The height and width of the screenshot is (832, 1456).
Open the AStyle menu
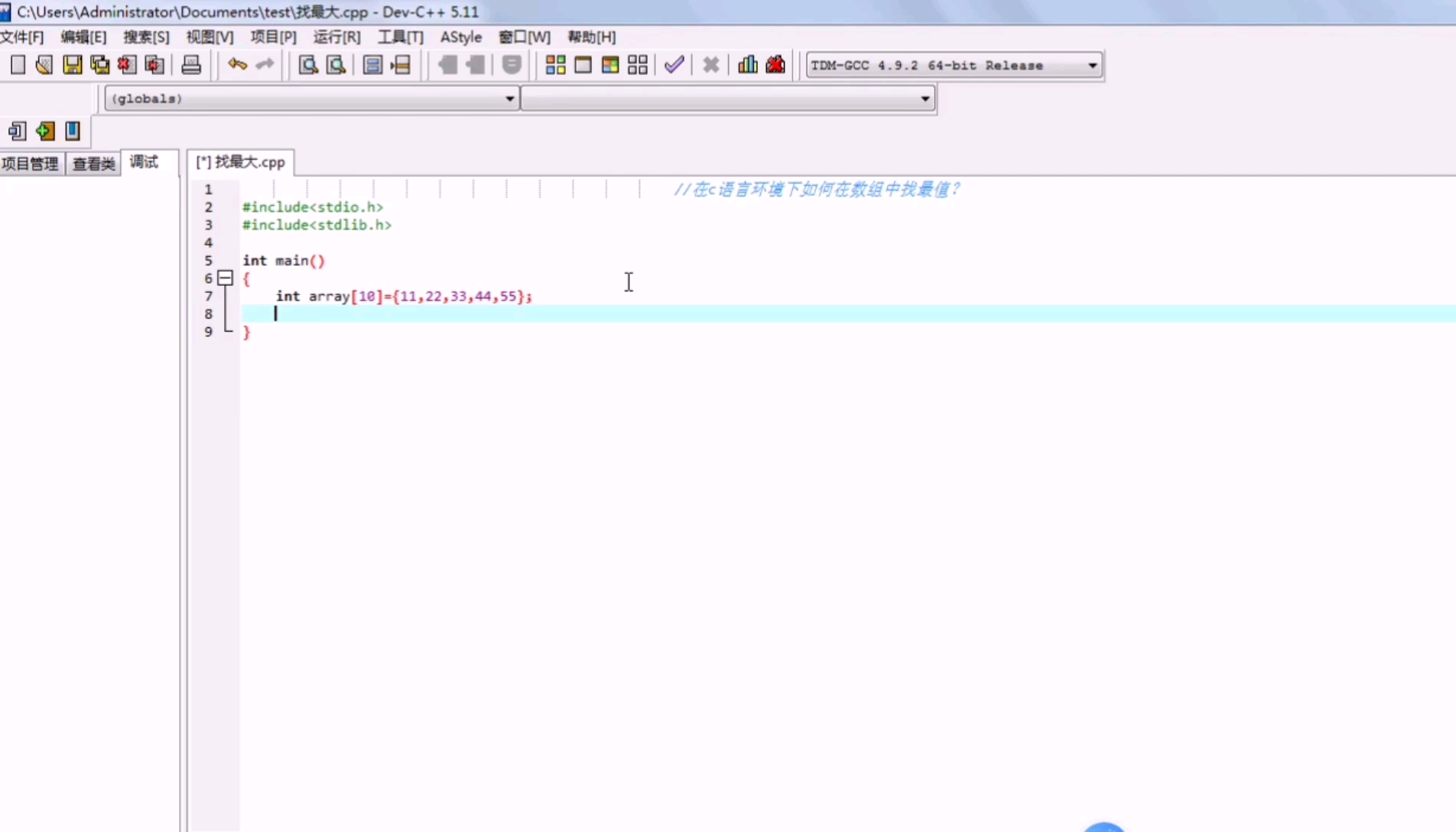(461, 37)
